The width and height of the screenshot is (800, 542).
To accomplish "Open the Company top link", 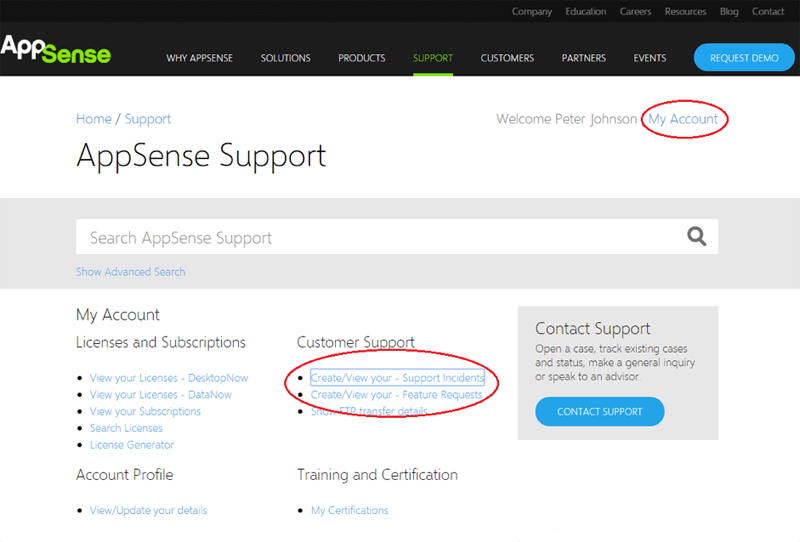I will point(532,11).
